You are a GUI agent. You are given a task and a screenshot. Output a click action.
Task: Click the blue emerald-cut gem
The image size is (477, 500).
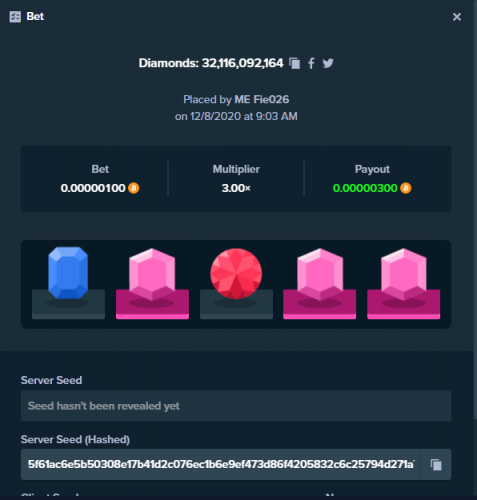click(x=68, y=273)
